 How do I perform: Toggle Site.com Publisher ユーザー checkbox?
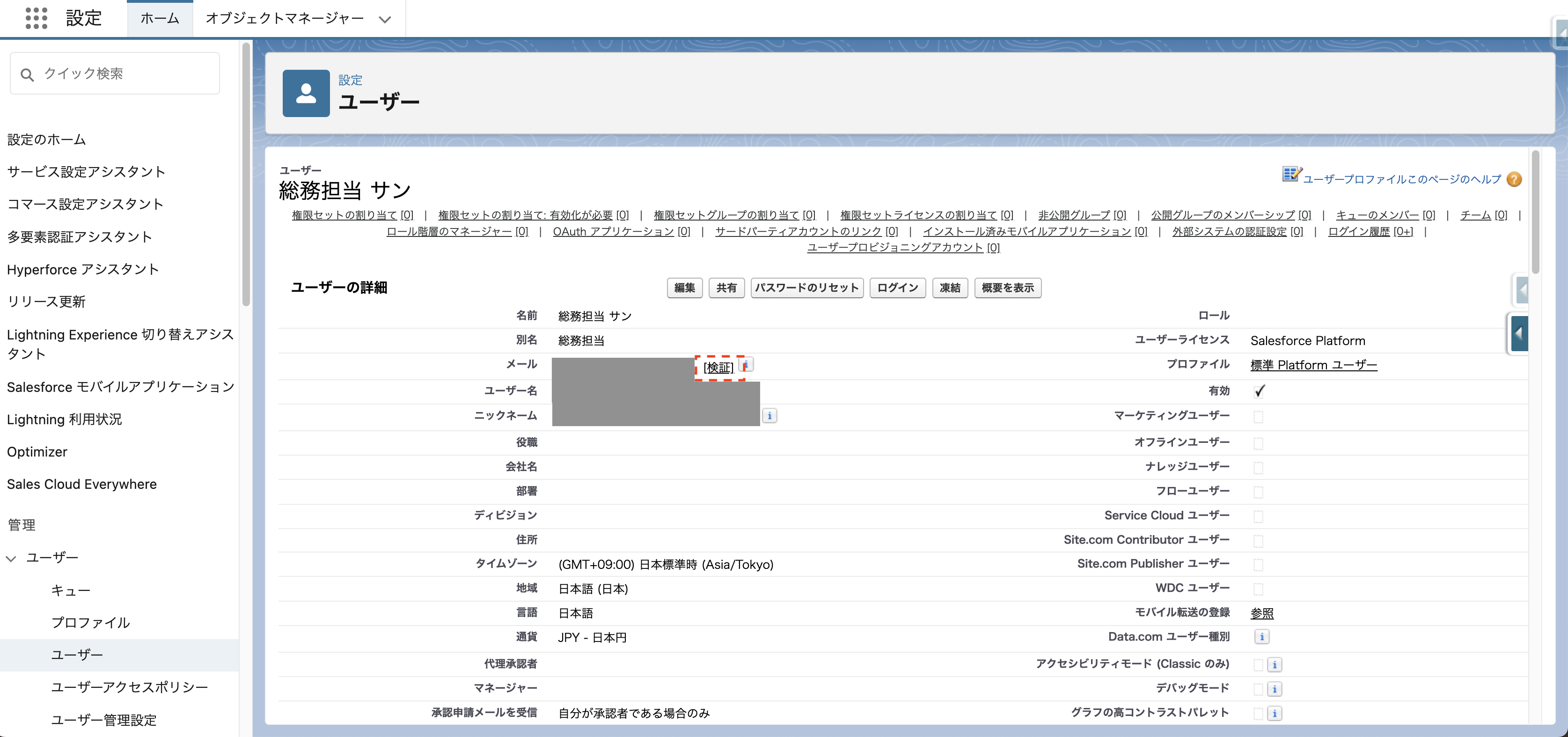[x=1258, y=565]
